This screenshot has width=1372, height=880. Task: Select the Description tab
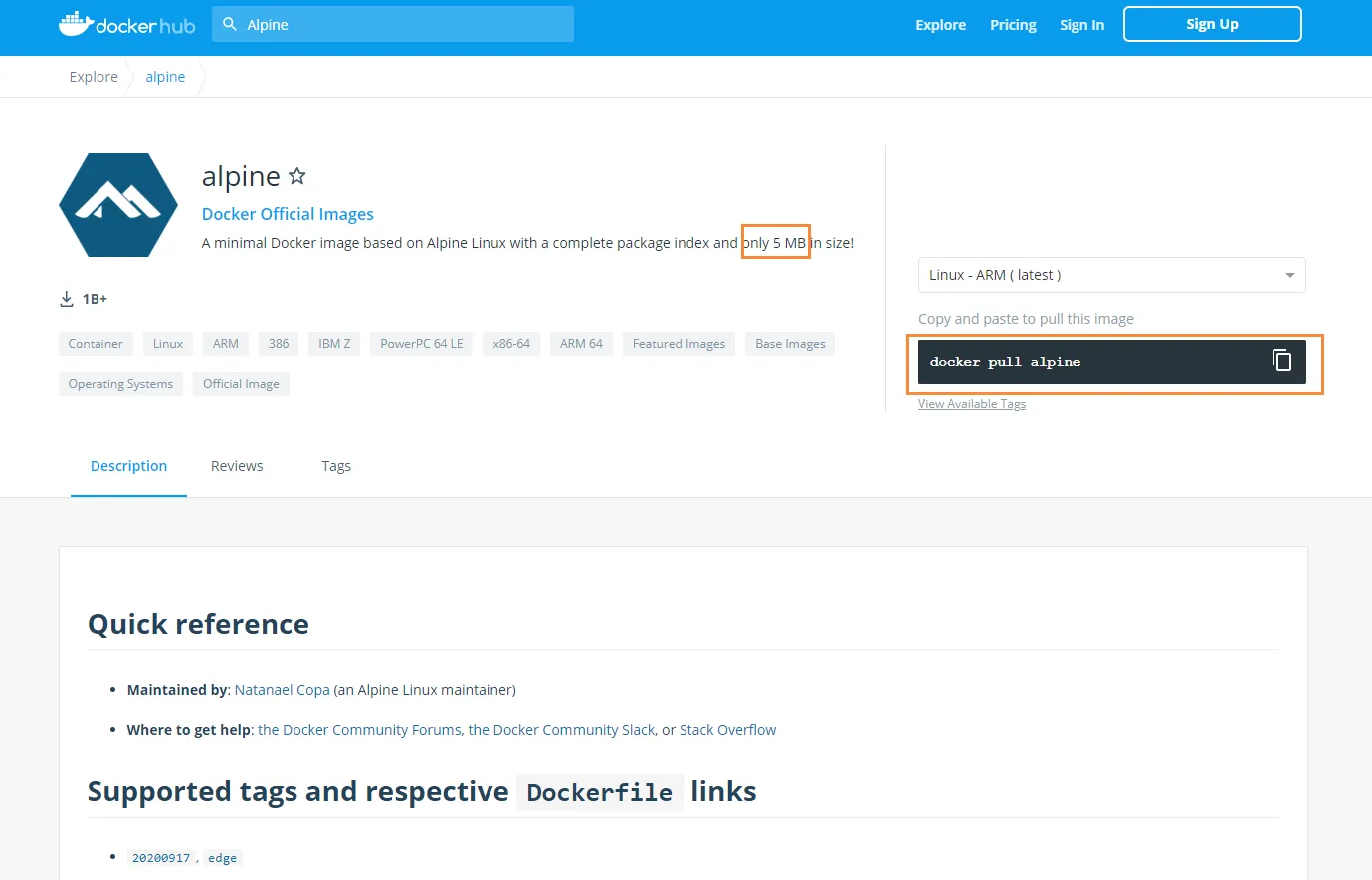(128, 466)
